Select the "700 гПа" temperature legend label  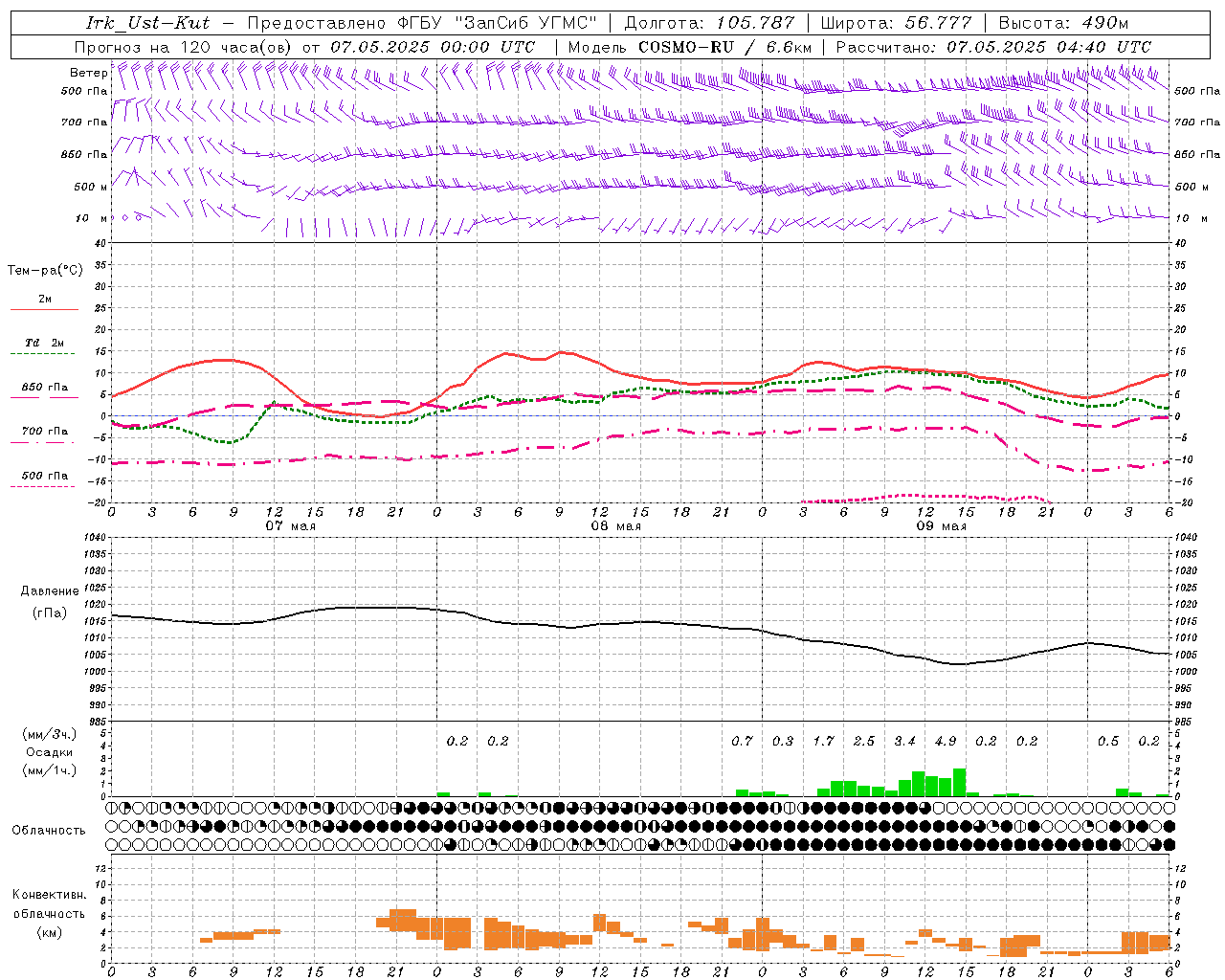click(45, 431)
